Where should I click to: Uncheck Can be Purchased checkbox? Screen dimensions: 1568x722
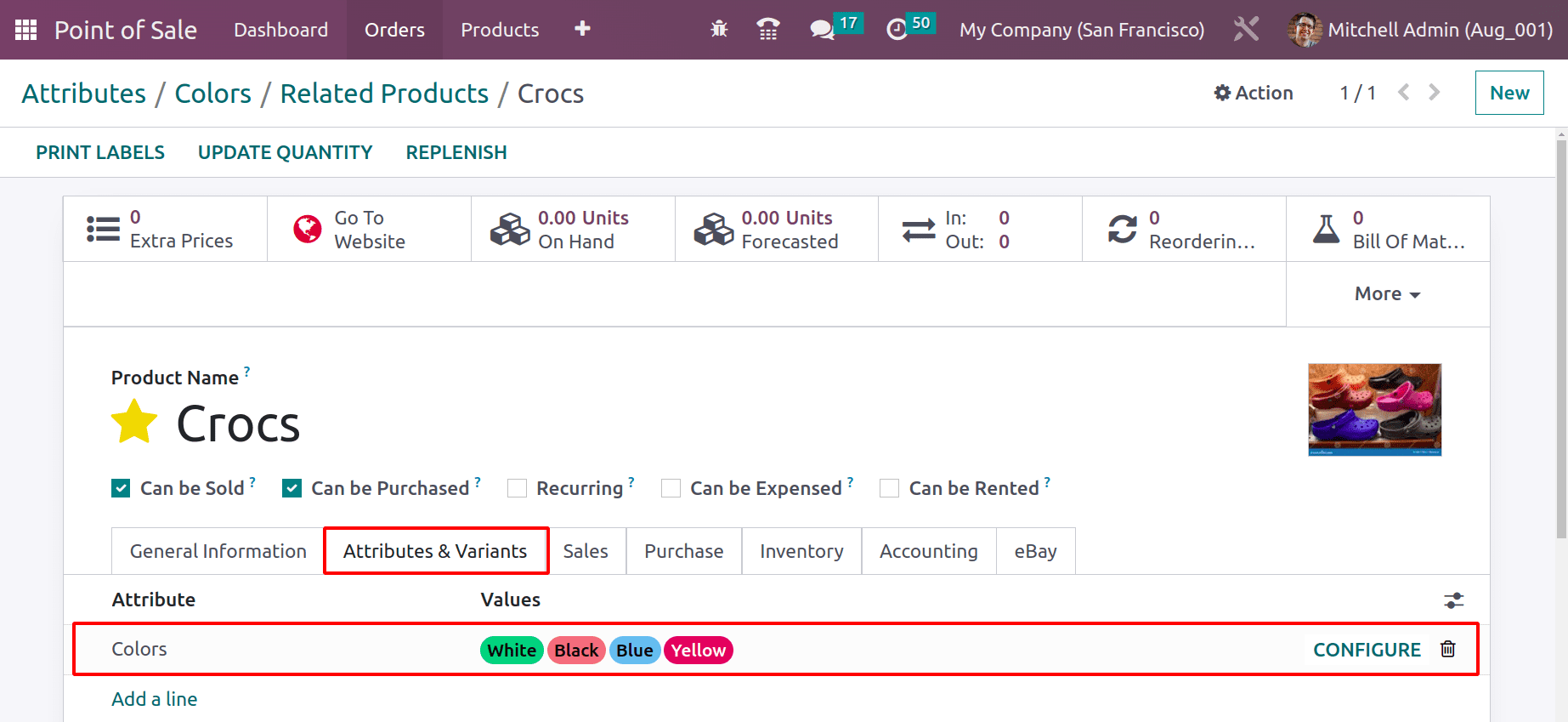click(x=292, y=488)
